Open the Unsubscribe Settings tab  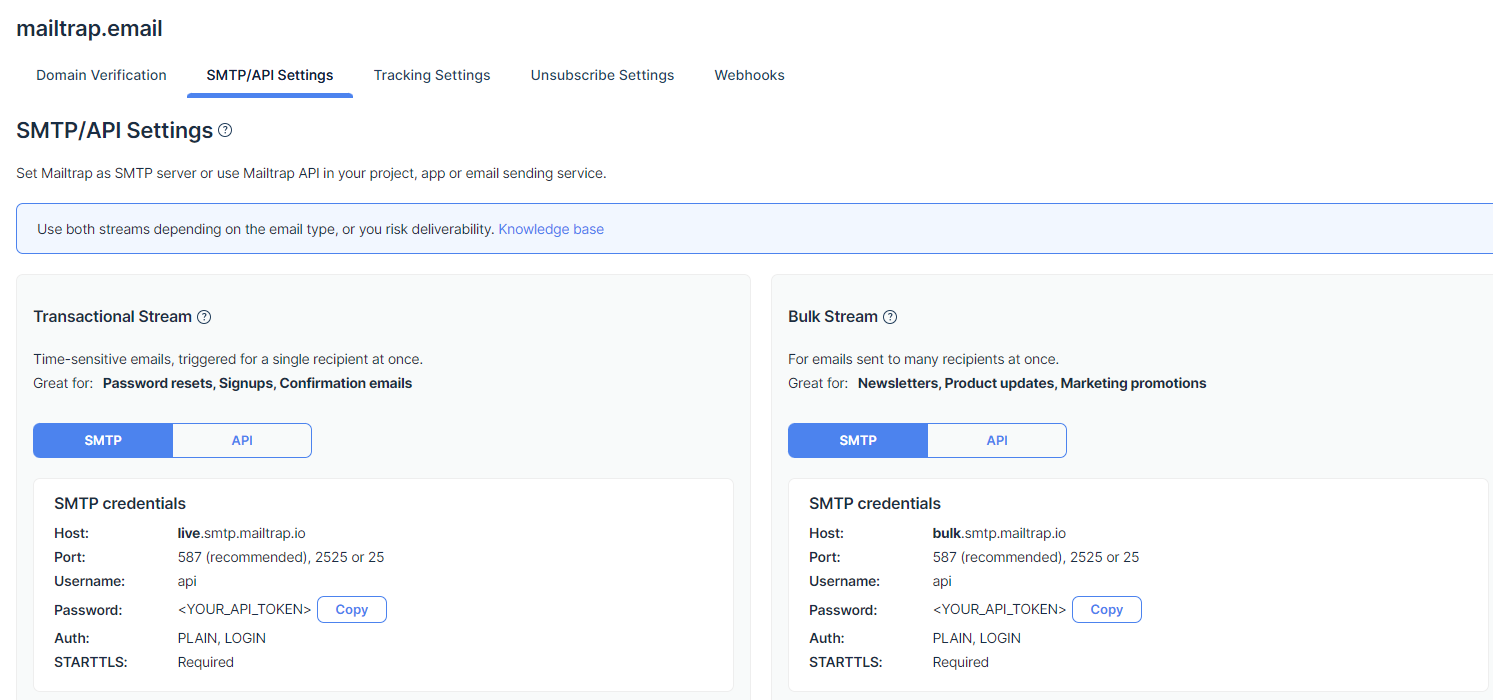tap(602, 75)
